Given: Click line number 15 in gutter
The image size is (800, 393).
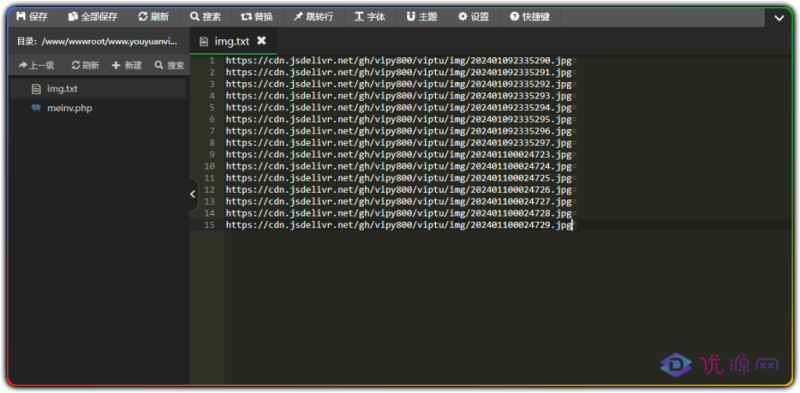Looking at the screenshot, I should pyautogui.click(x=209, y=225).
